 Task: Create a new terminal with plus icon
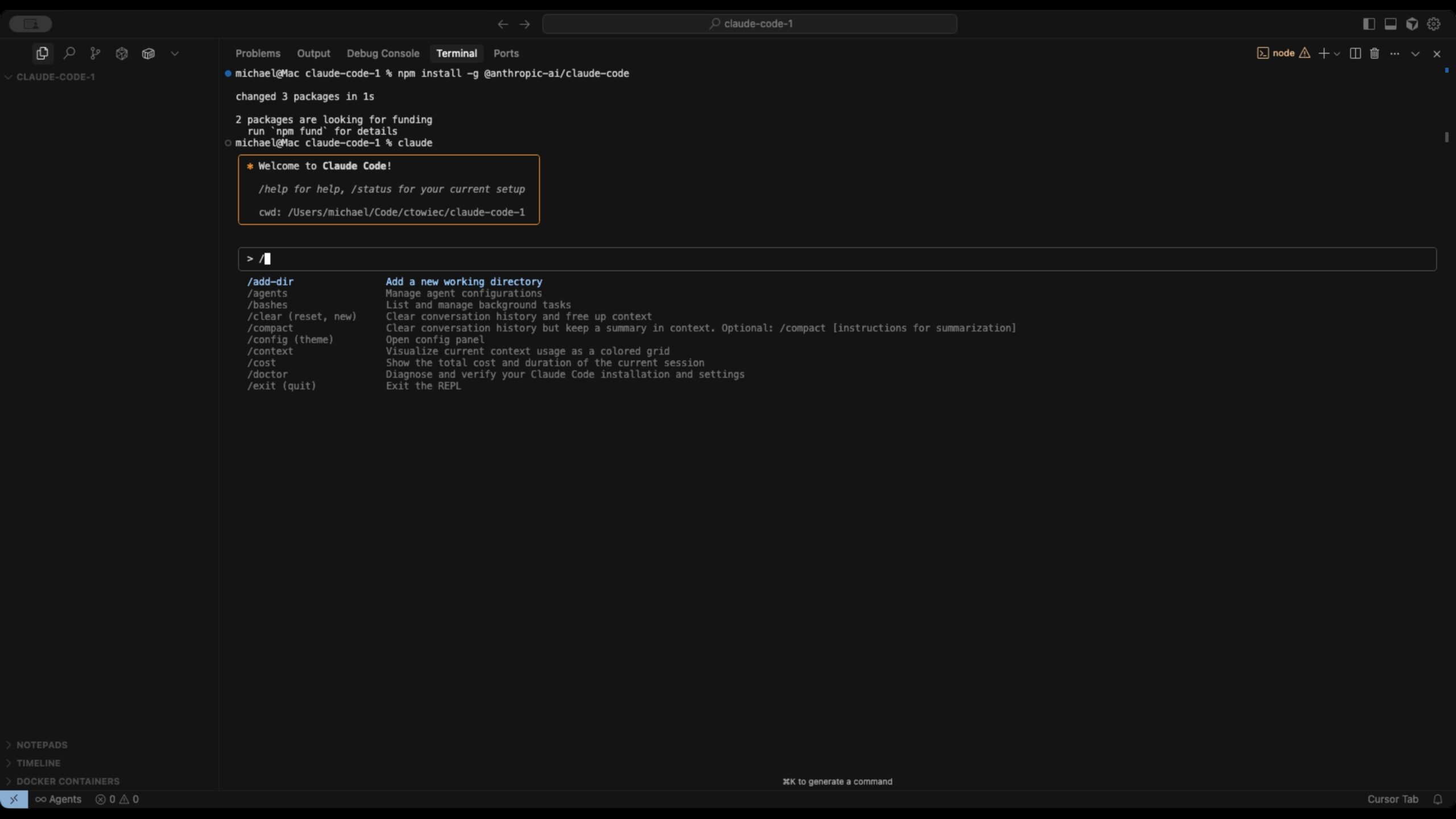click(x=1323, y=53)
